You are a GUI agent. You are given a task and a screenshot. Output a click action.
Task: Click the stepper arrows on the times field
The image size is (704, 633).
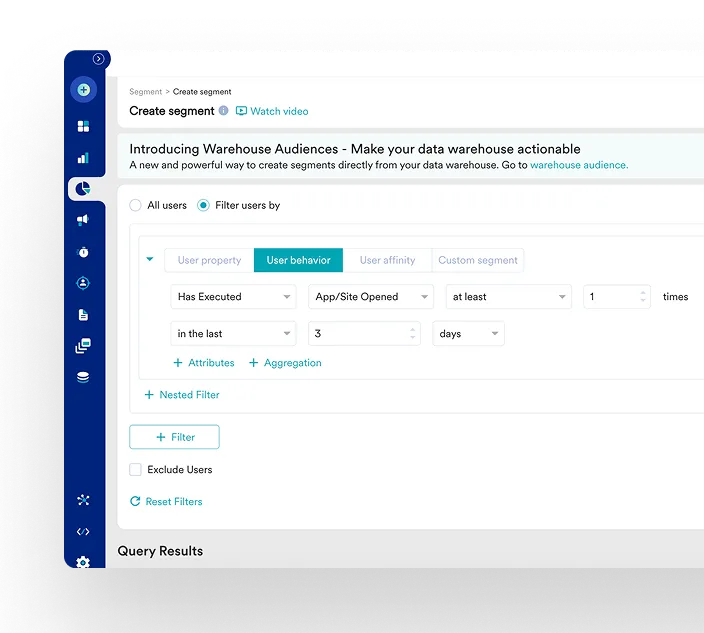pyautogui.click(x=643, y=296)
